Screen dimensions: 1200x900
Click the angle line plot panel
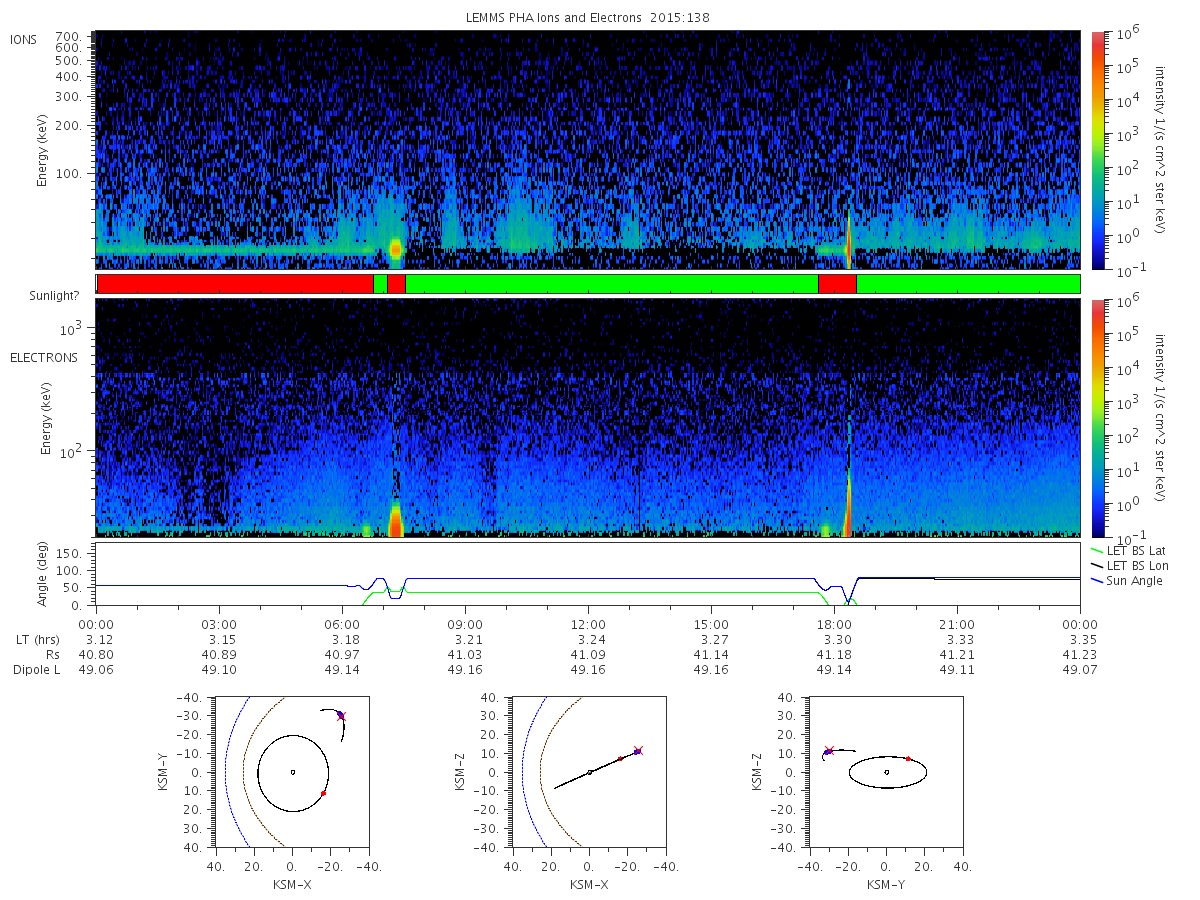click(x=588, y=574)
